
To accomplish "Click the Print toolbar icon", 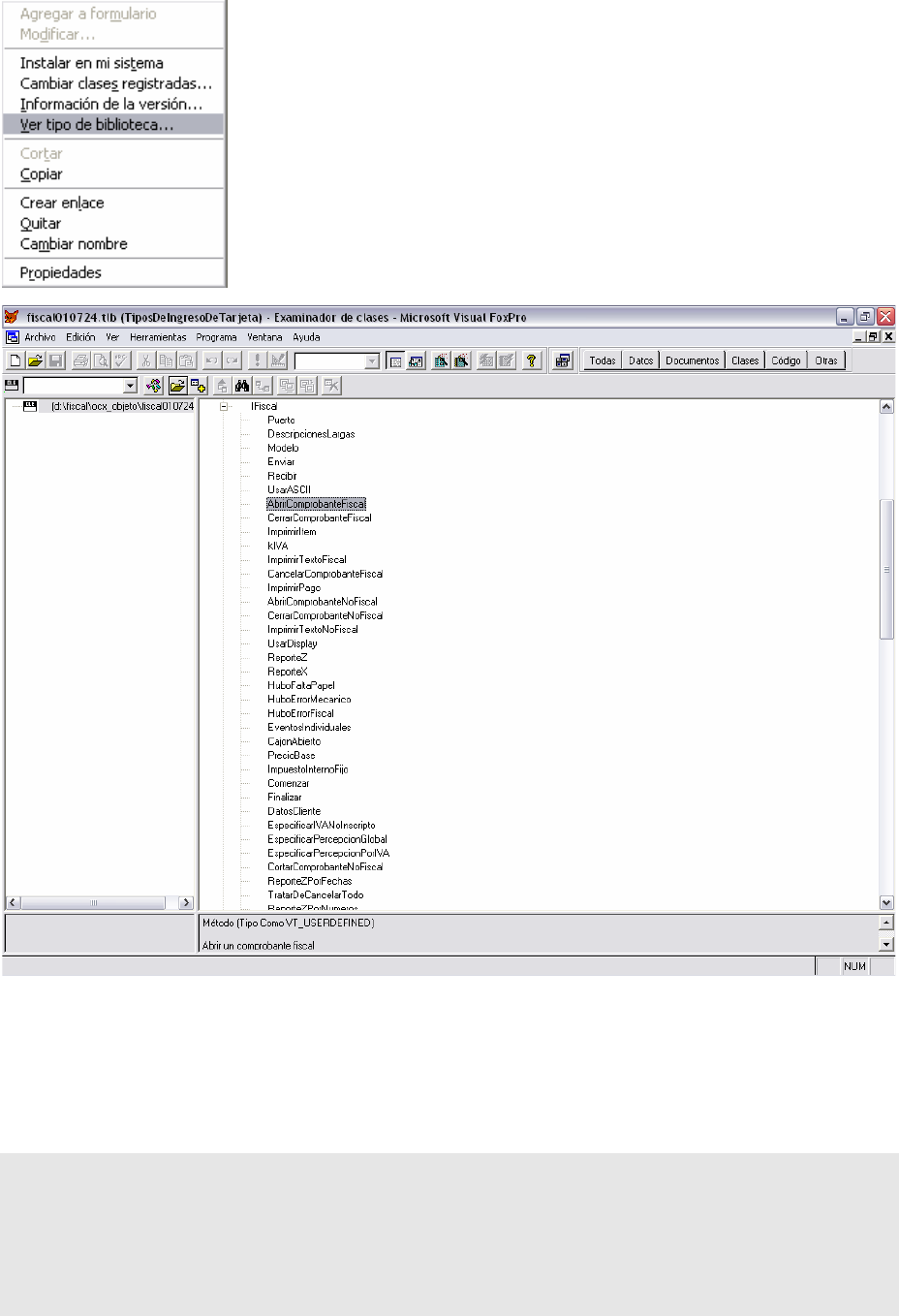I will (x=80, y=360).
